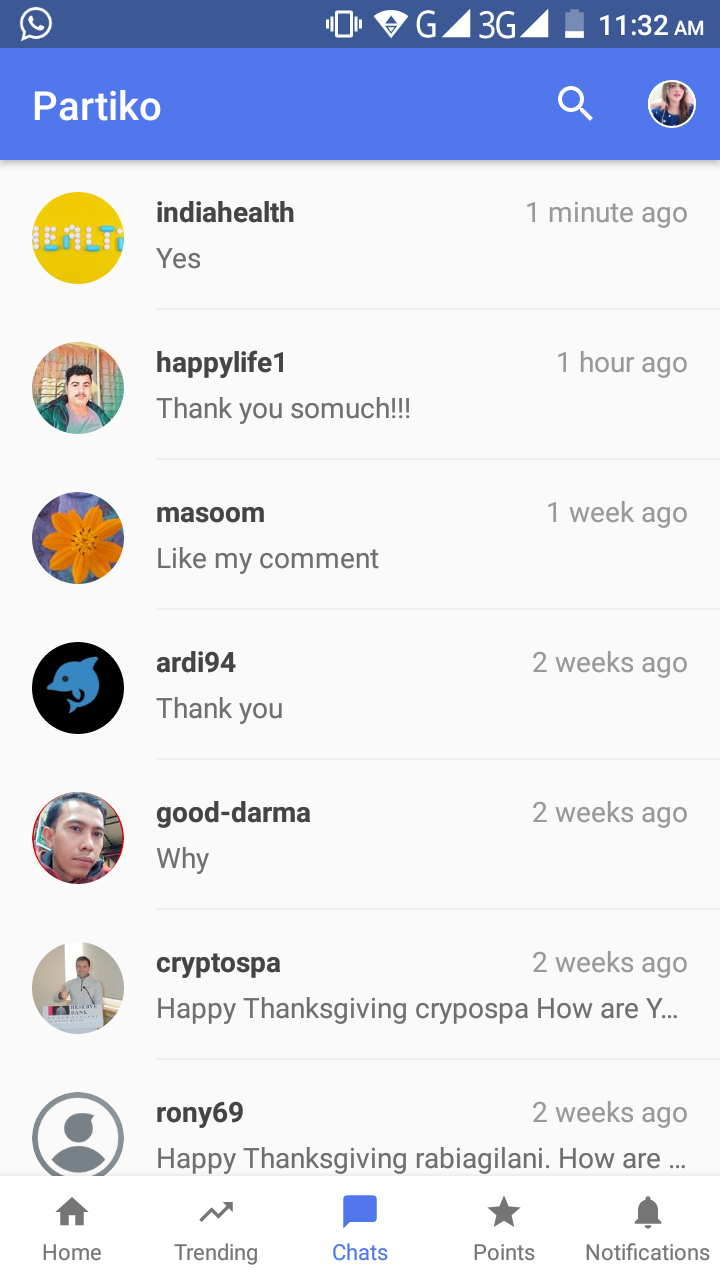Open the Trending arrow icon

[x=216, y=1213]
